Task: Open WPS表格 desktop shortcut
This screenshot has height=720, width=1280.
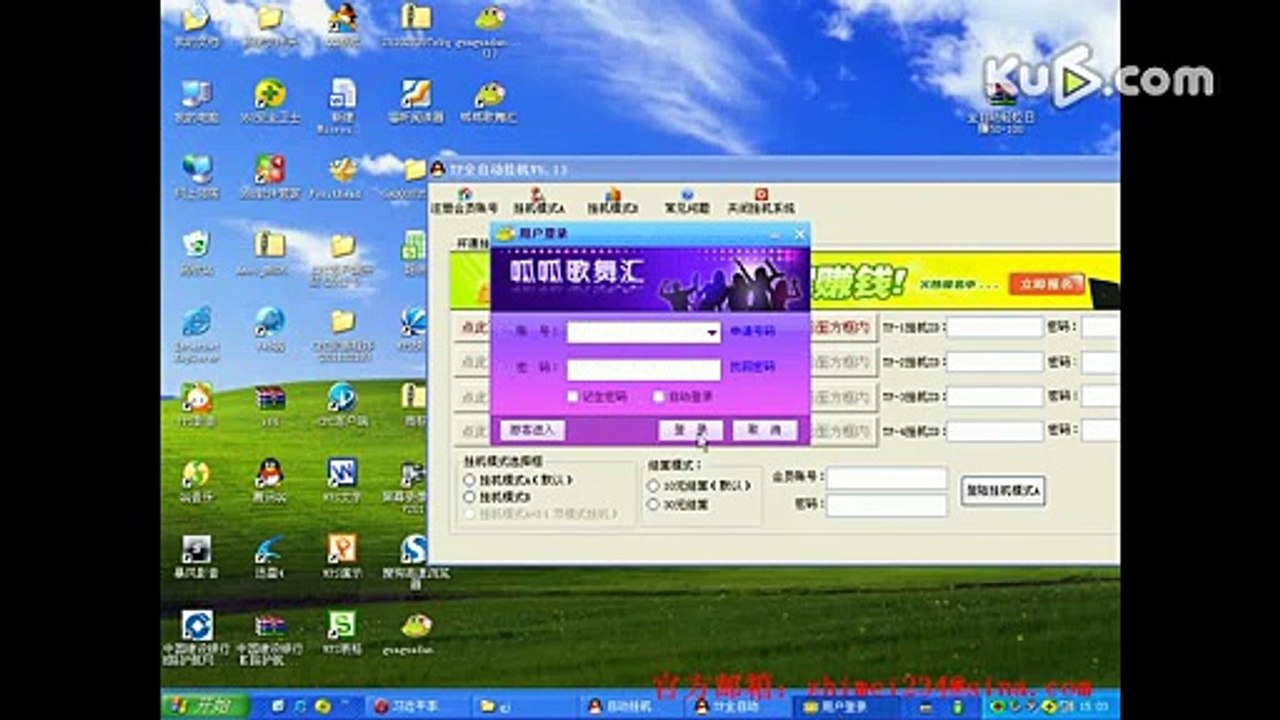Action: coord(342,632)
